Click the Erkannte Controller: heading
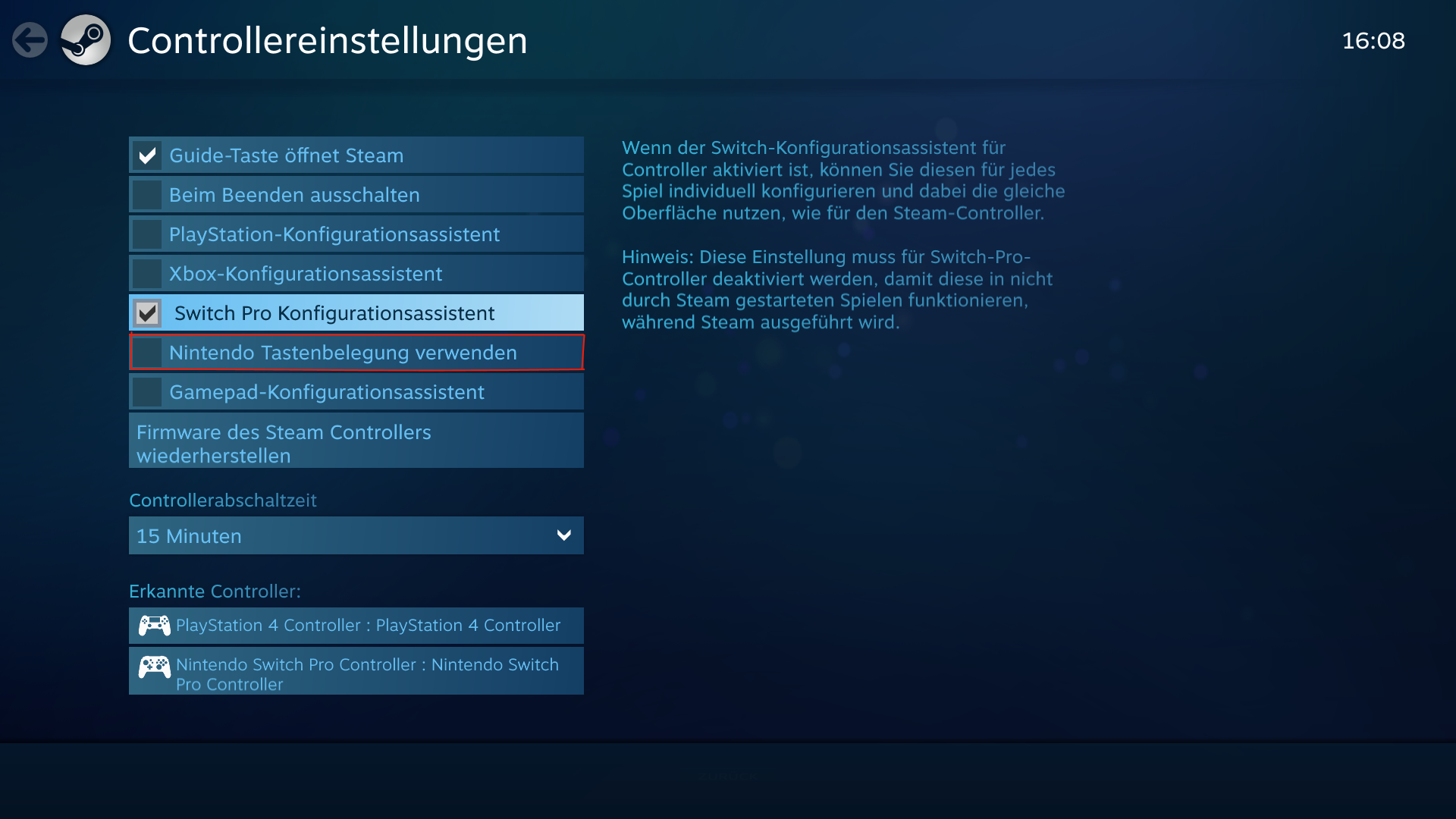The width and height of the screenshot is (1456, 819). click(x=215, y=591)
